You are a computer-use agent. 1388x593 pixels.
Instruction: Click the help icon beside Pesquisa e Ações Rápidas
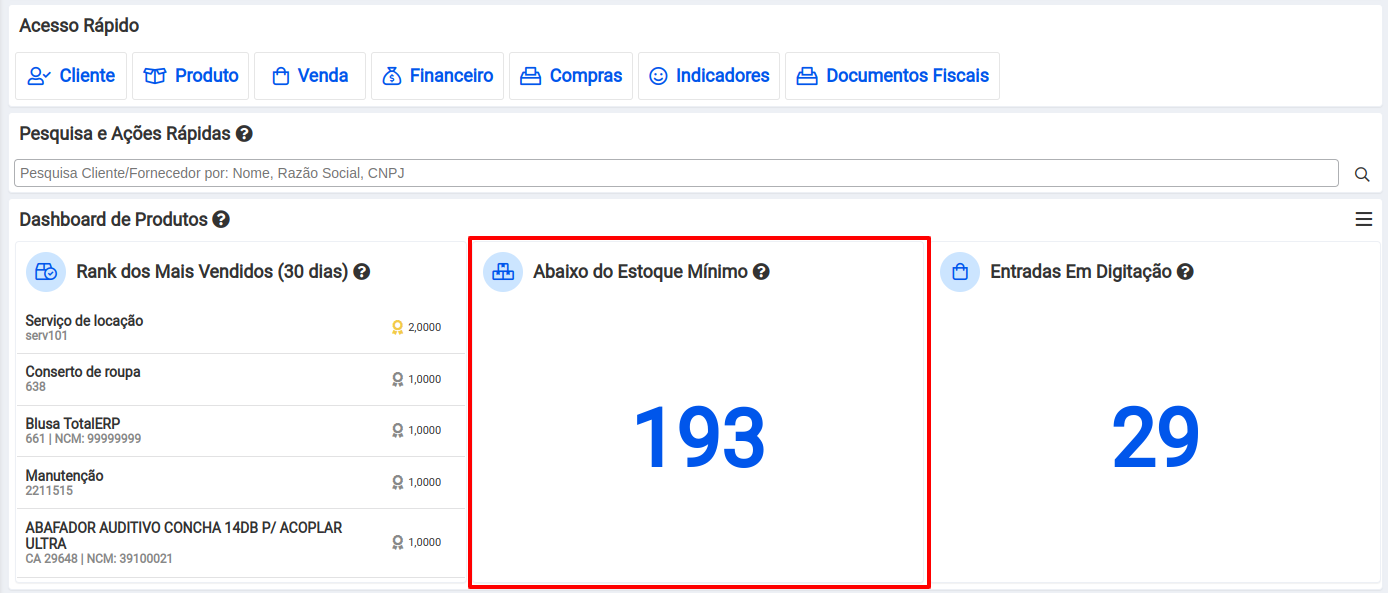coord(244,134)
